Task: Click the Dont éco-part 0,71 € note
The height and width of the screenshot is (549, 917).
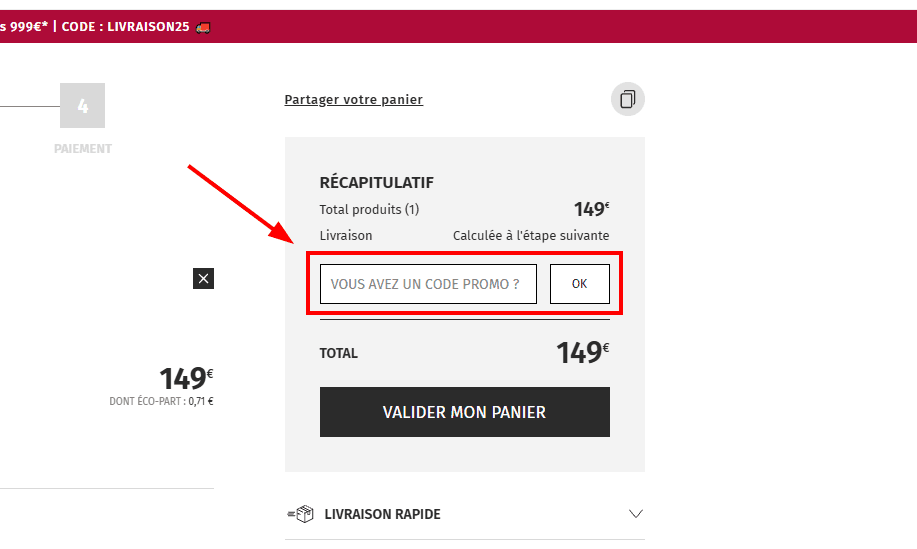Action: click(x=161, y=402)
